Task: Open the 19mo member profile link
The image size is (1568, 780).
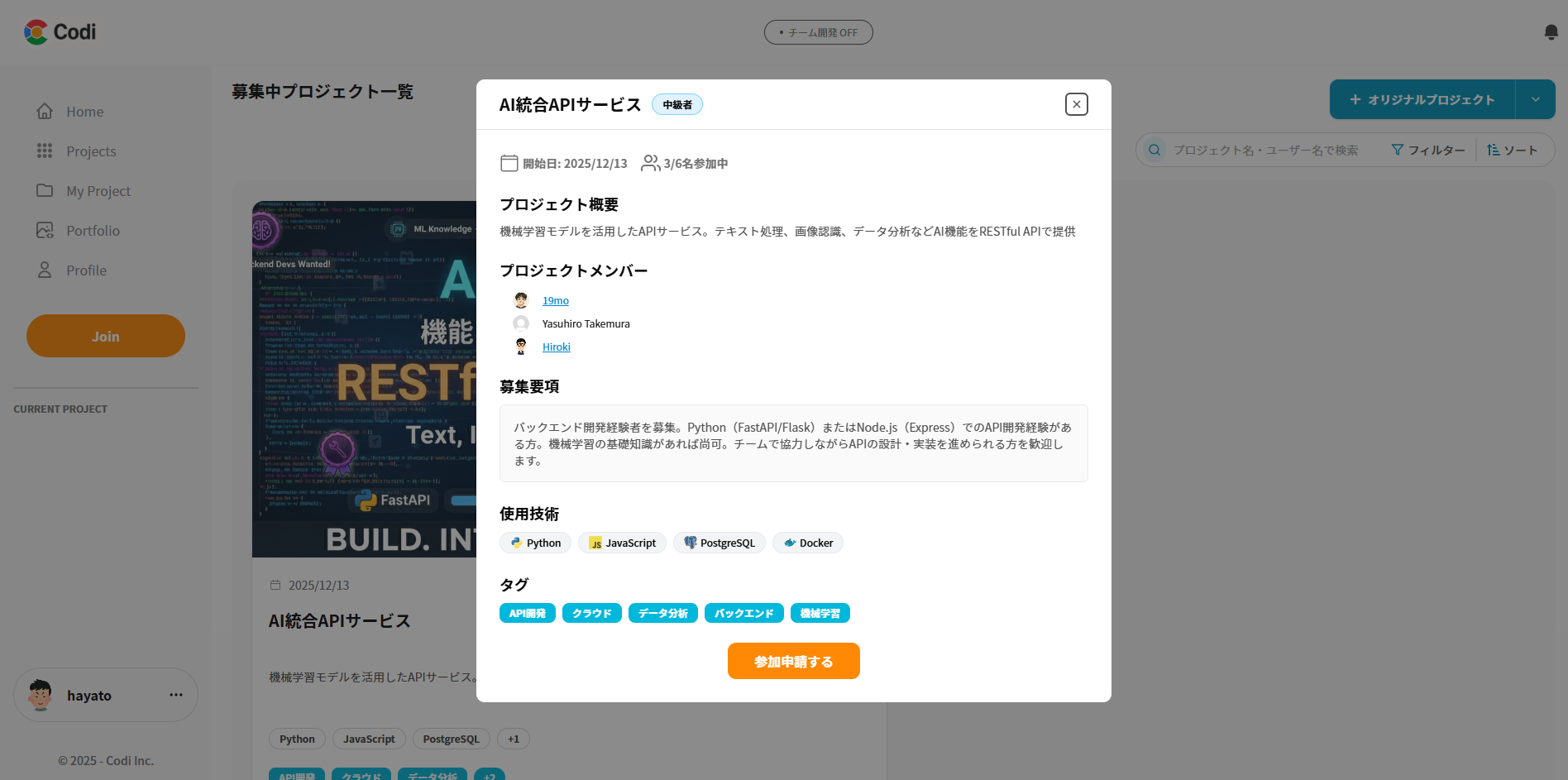Action: [556, 301]
